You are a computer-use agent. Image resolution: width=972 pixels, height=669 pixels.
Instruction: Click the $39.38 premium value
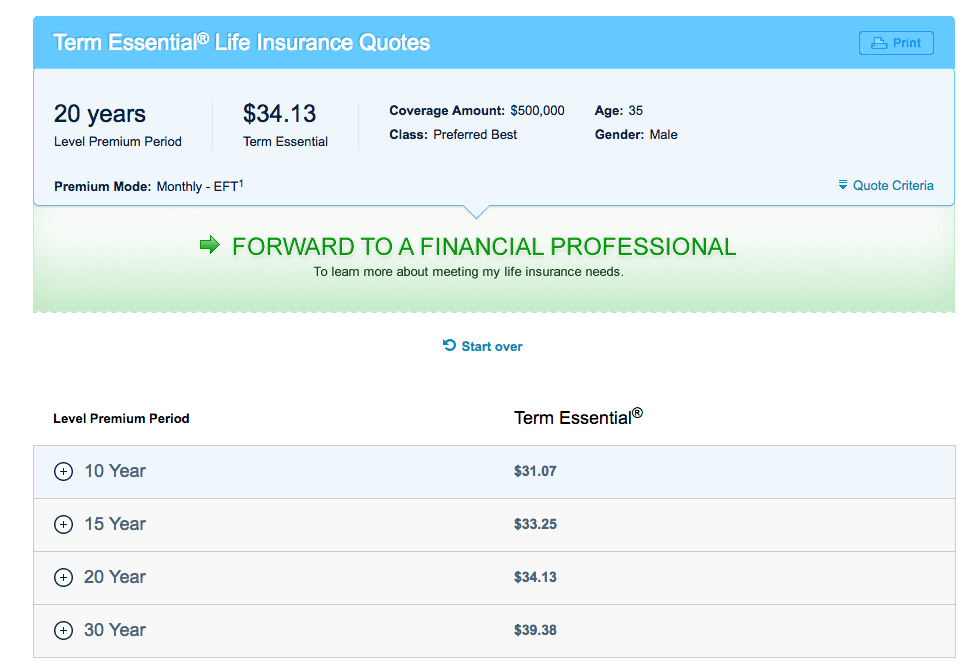pos(535,630)
